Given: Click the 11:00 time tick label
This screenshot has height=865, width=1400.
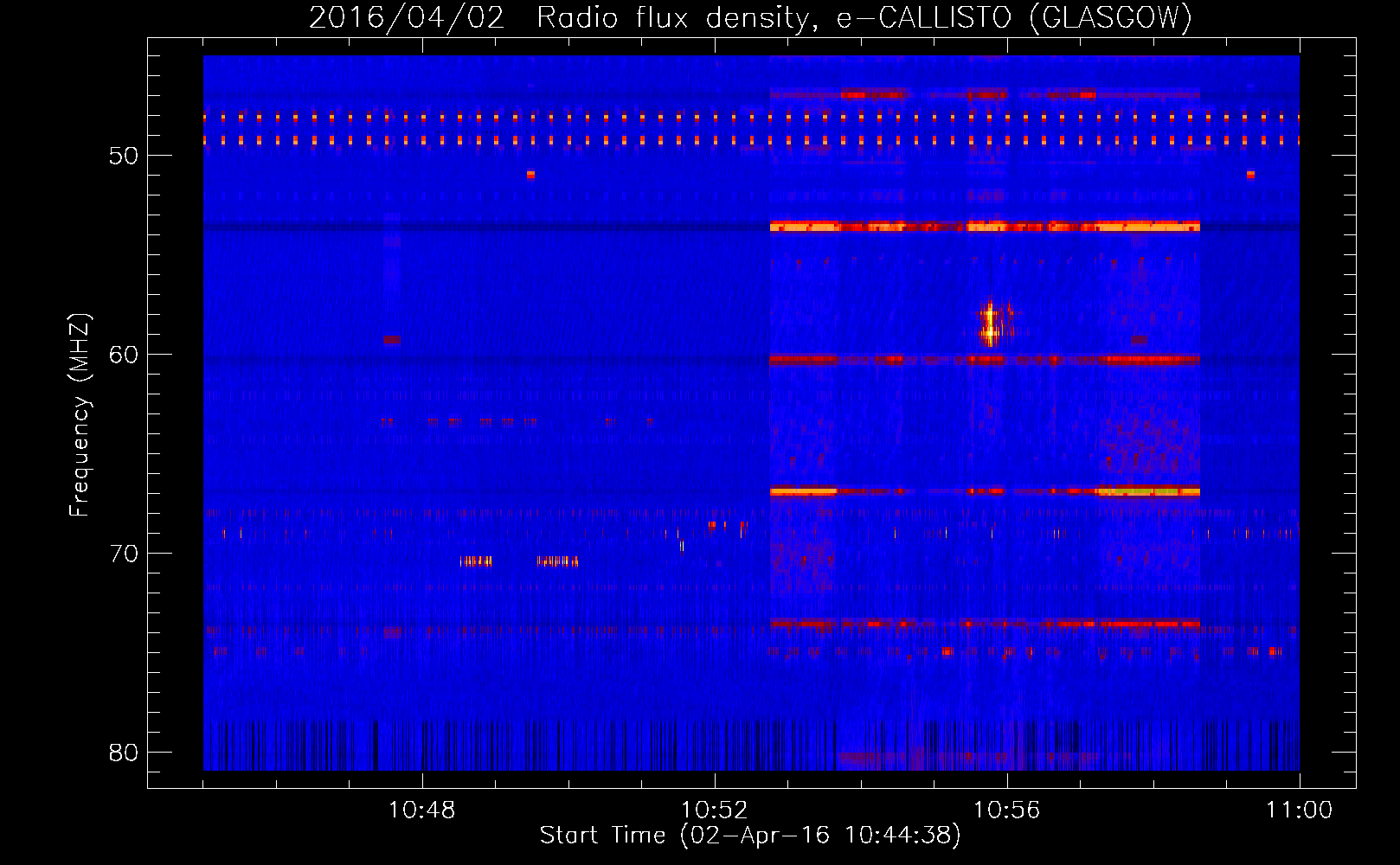Looking at the screenshot, I should [1300, 811].
